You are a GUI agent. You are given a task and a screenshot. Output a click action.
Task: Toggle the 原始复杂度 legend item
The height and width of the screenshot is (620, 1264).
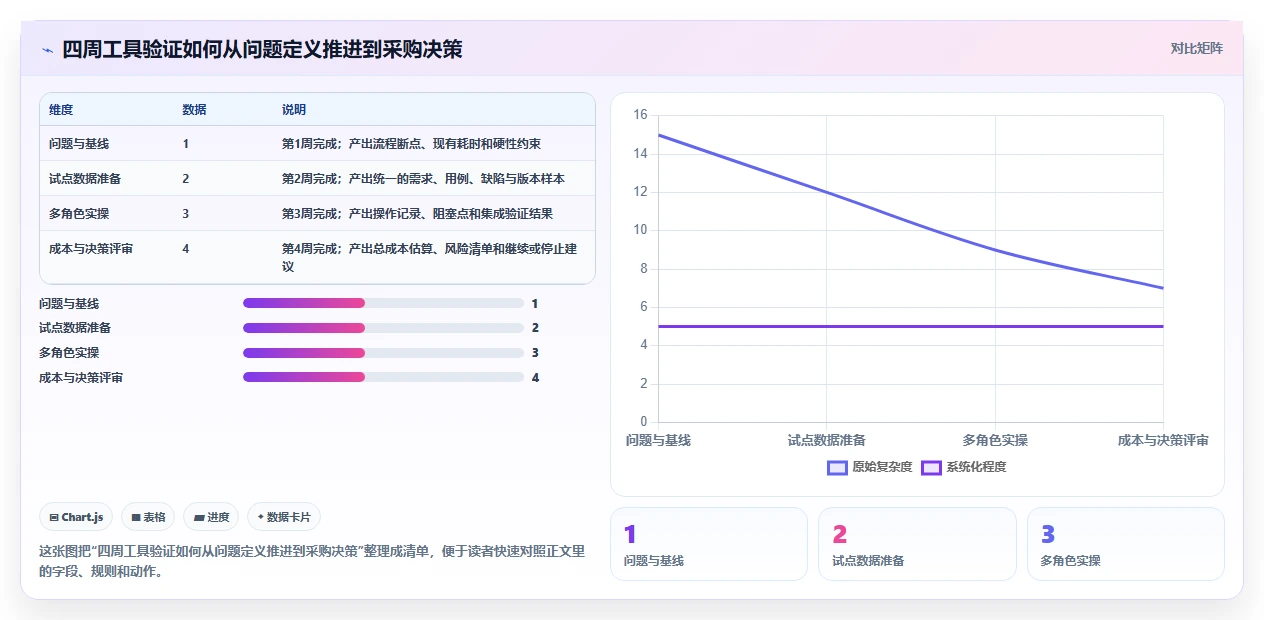pos(870,467)
